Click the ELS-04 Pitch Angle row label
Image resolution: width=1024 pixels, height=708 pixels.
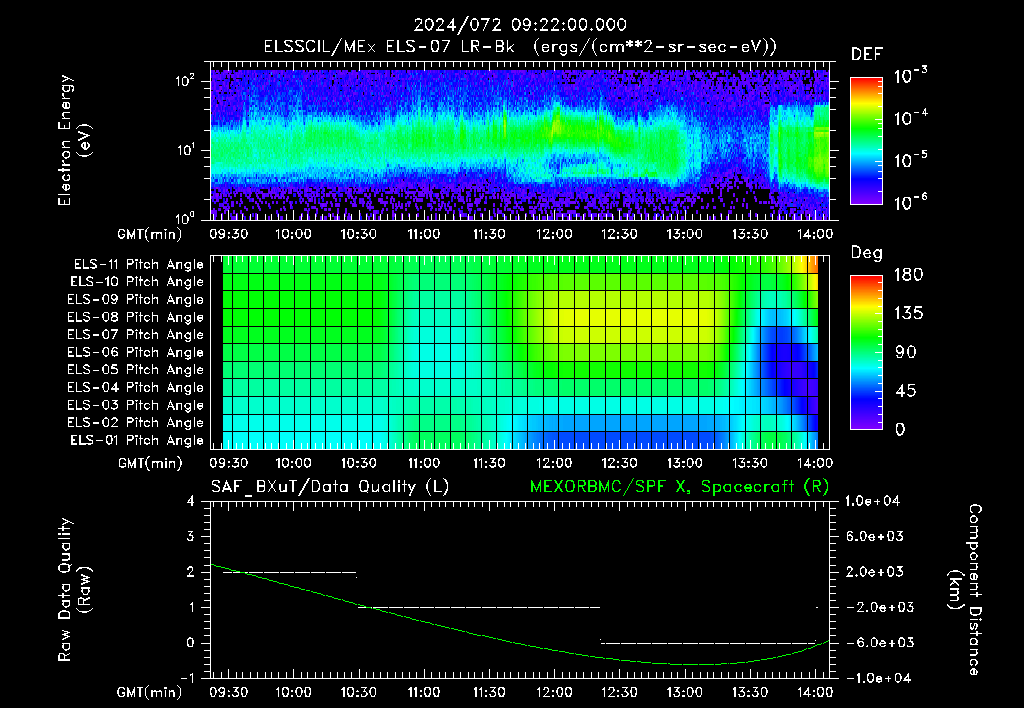tap(136, 387)
